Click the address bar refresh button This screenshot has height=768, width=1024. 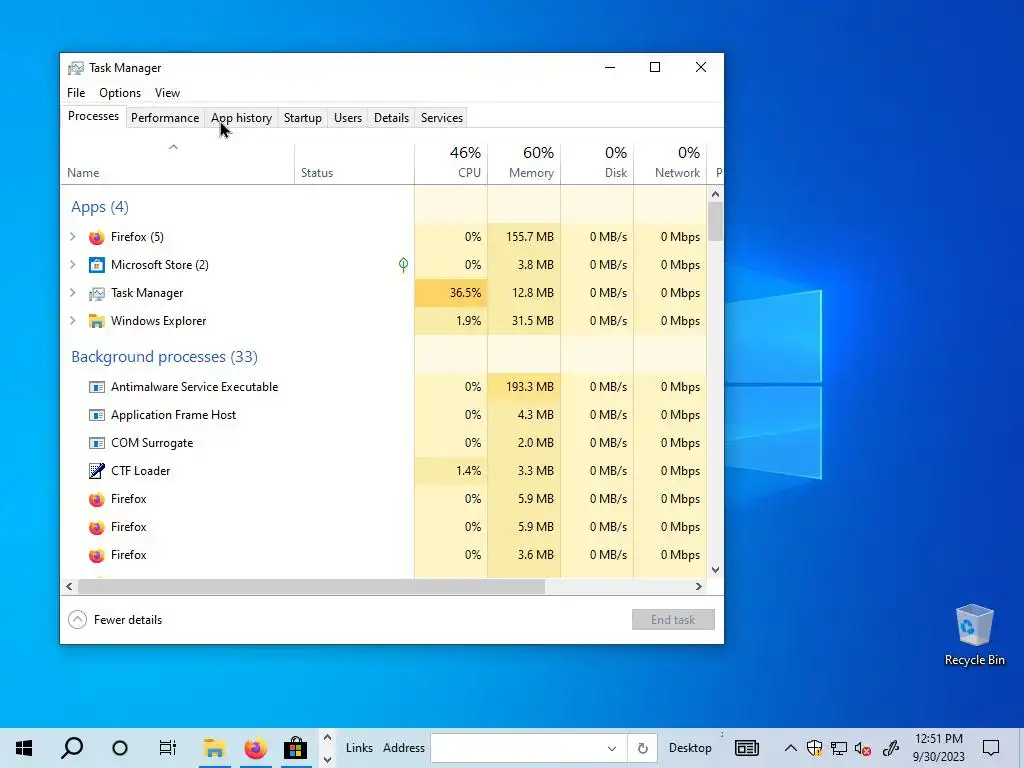pos(643,748)
